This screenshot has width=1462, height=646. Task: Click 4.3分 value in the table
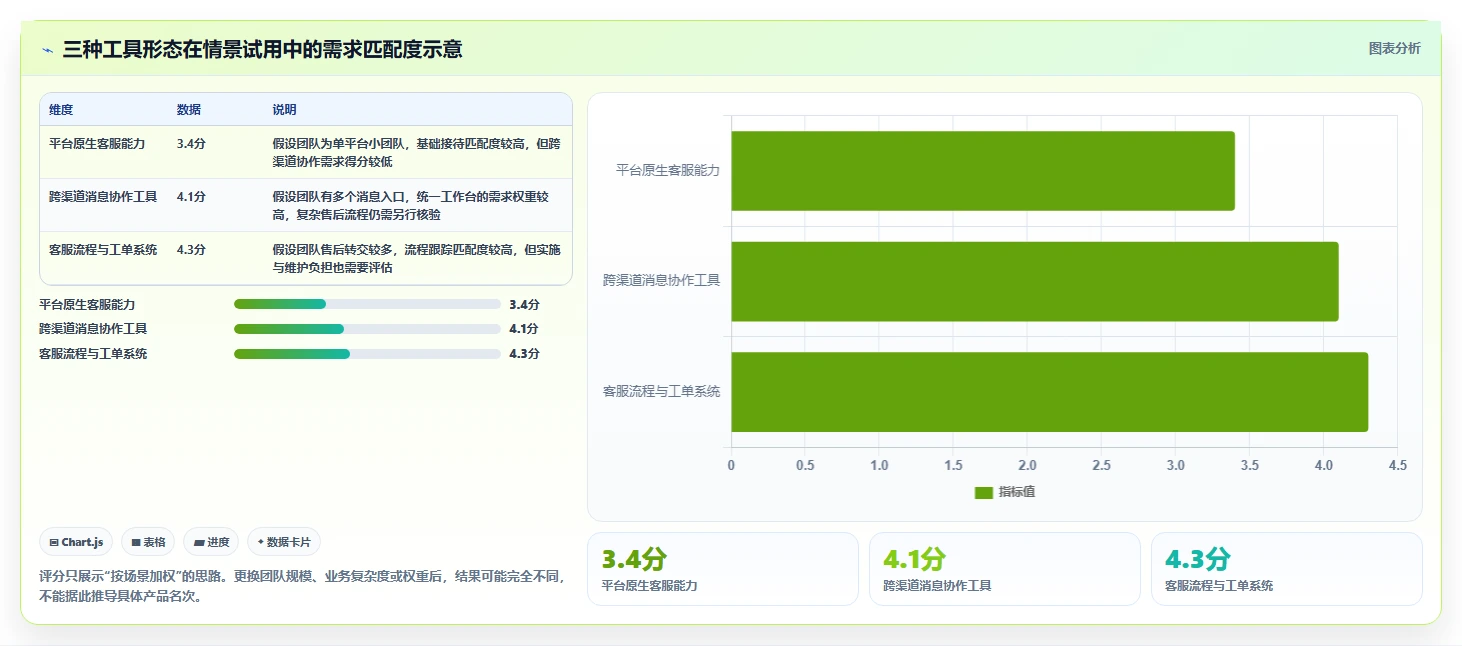tap(191, 250)
